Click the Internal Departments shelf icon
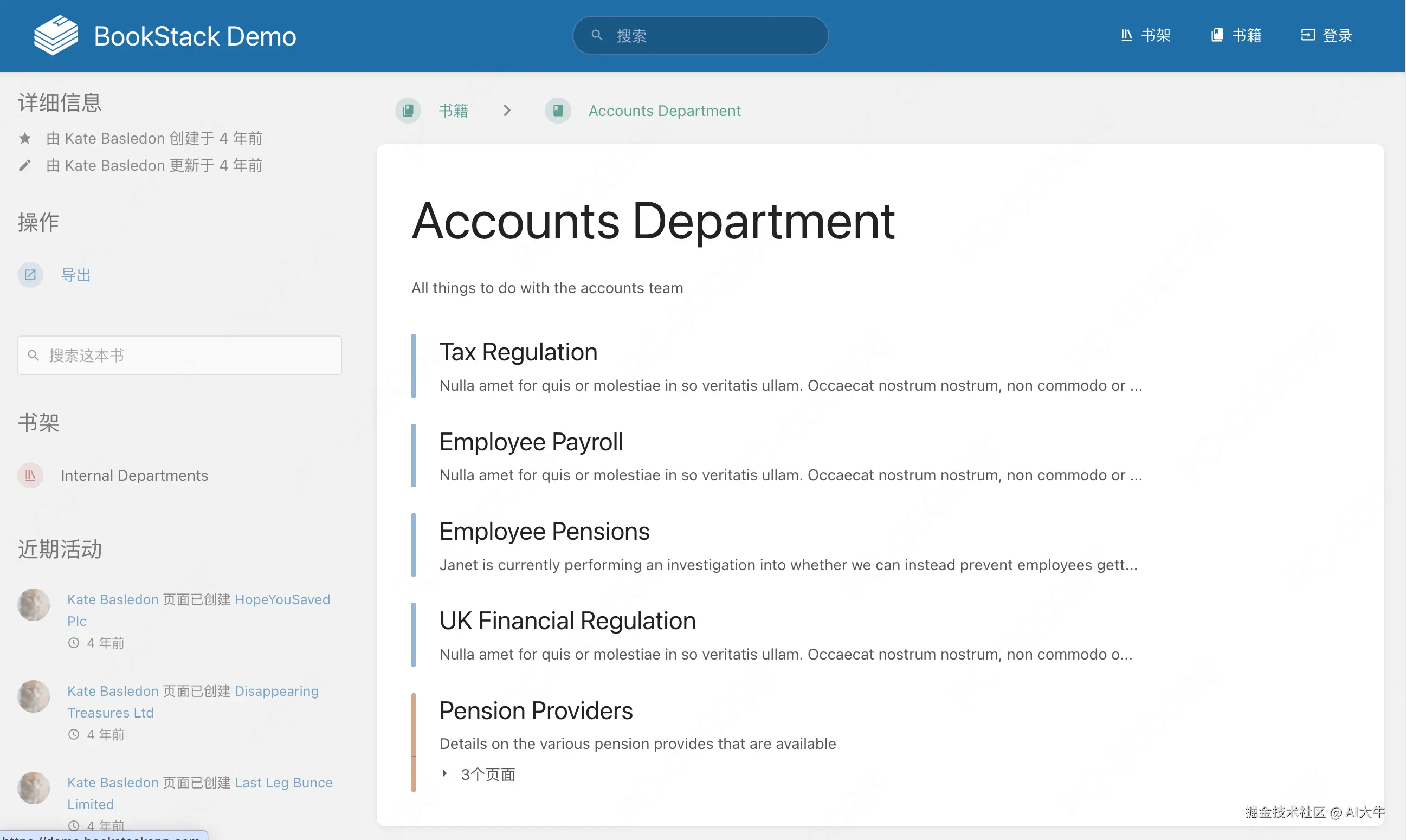The width and height of the screenshot is (1406, 840). pos(30,475)
